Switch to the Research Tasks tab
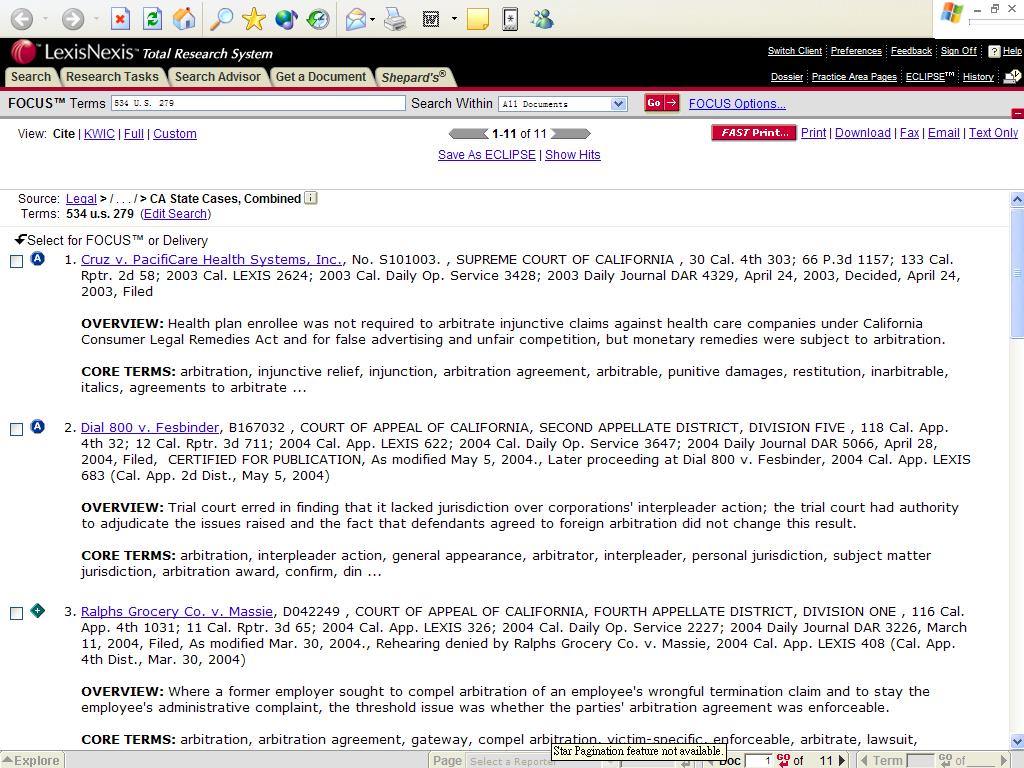Image resolution: width=1024 pixels, height=768 pixels. (112, 77)
